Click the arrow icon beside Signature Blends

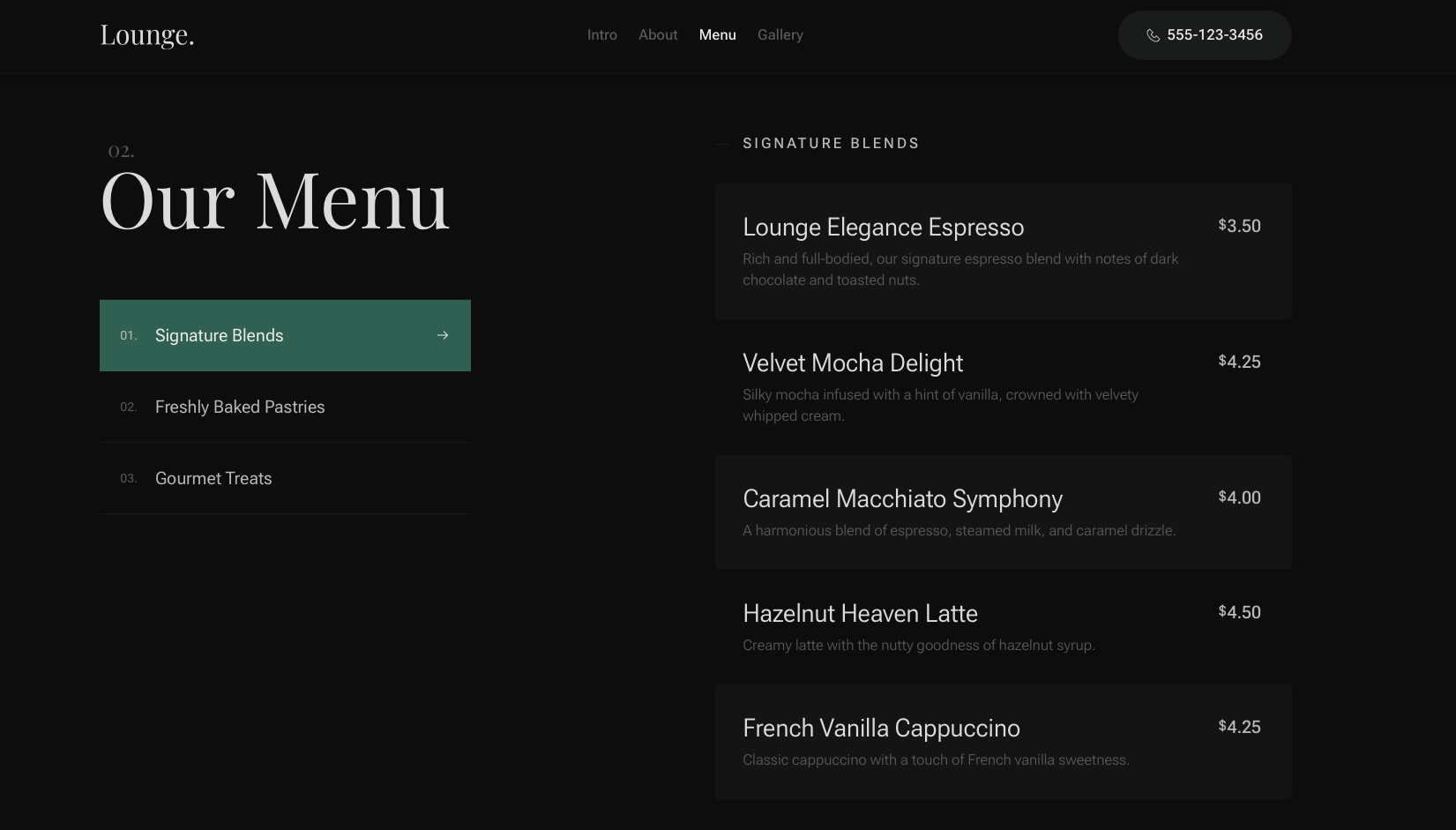tap(443, 335)
